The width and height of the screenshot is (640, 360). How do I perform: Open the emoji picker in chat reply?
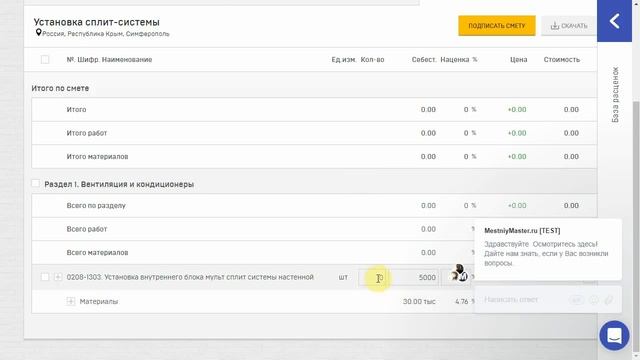594,300
